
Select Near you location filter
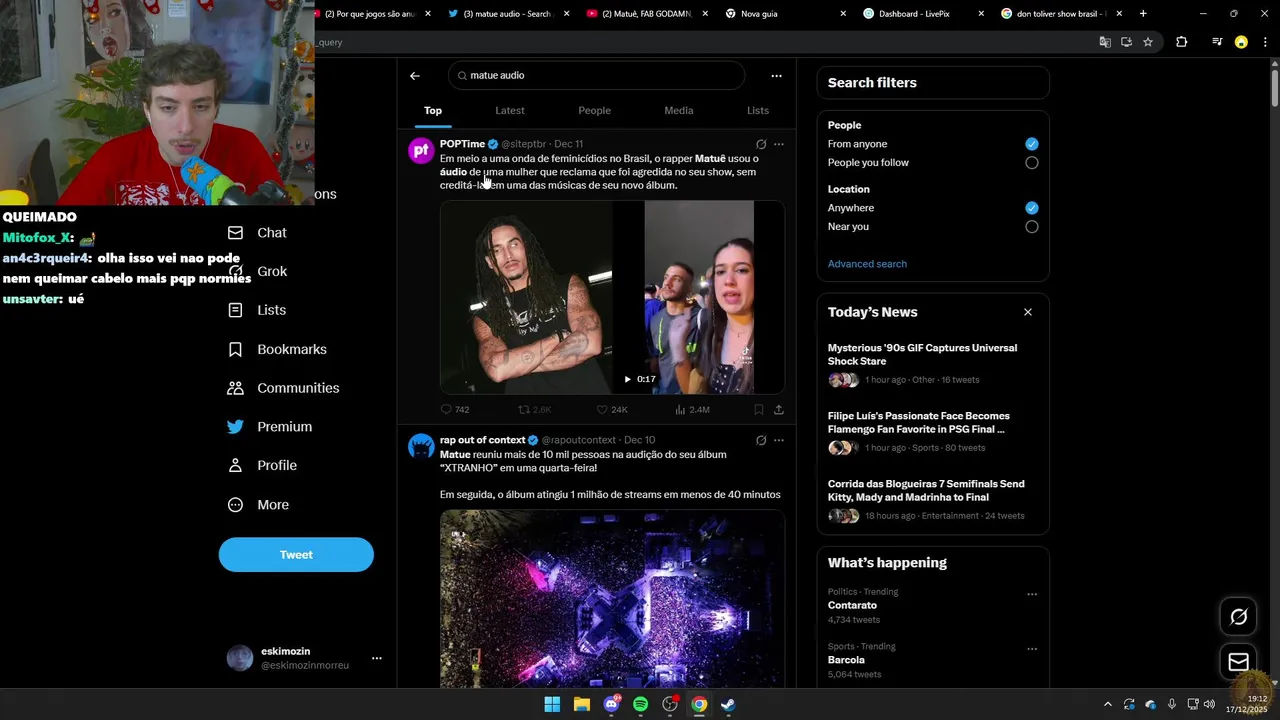(1032, 227)
